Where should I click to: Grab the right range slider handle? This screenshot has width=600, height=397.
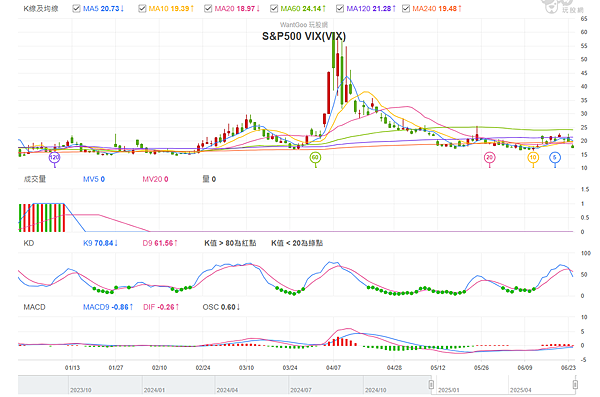(x=575, y=384)
